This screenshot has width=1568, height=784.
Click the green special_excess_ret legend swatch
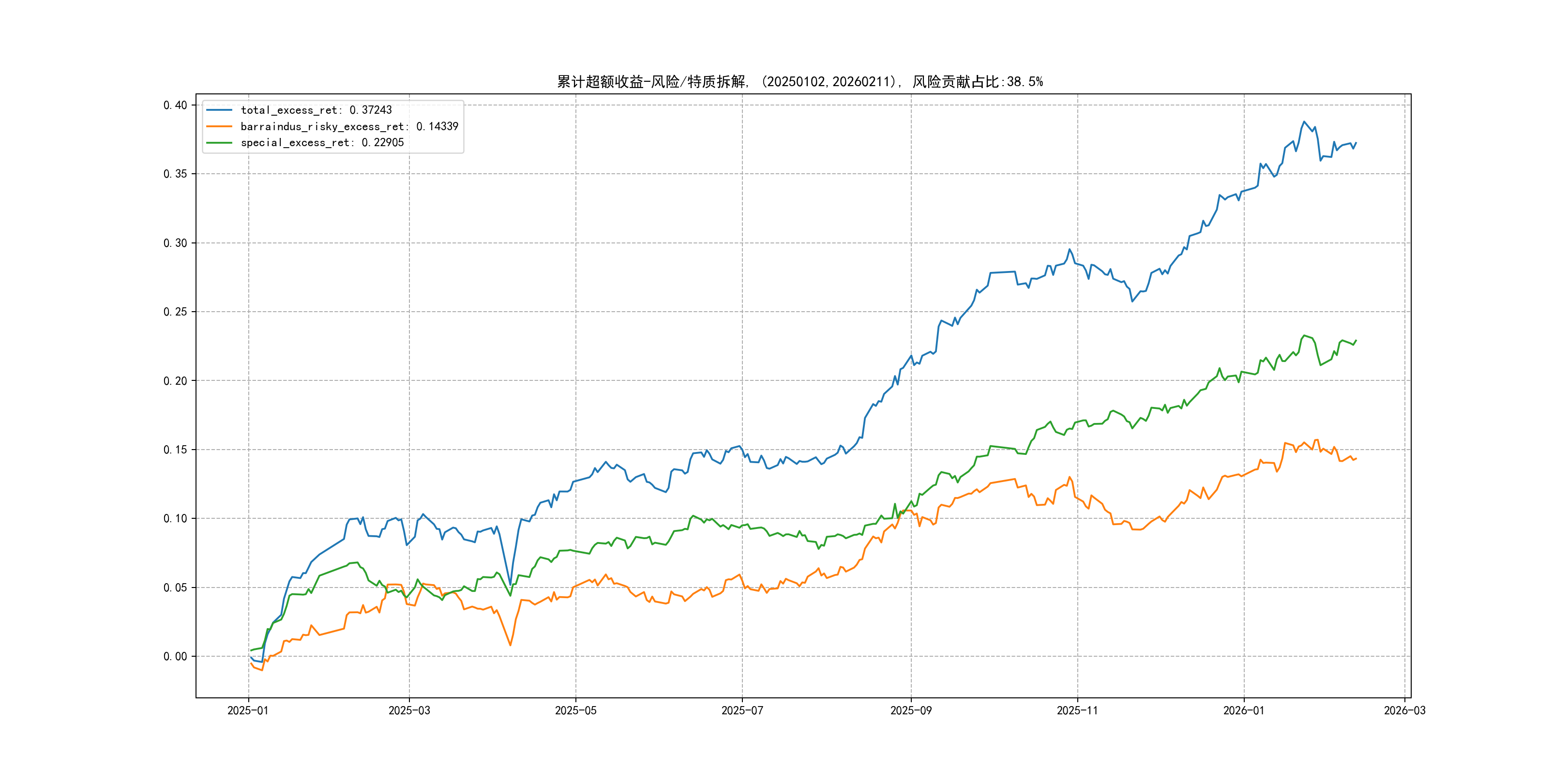pyautogui.click(x=219, y=142)
